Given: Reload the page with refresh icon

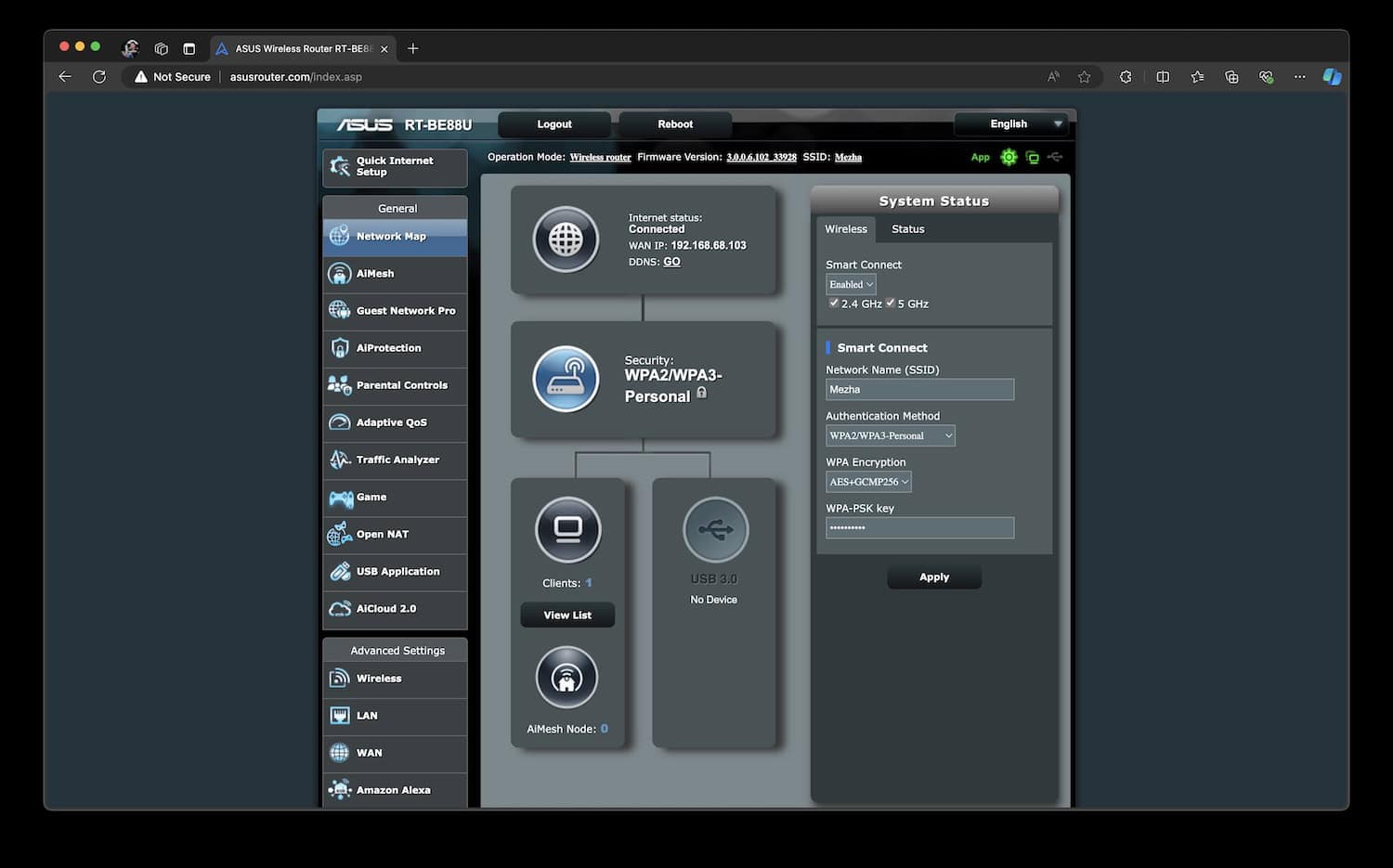Looking at the screenshot, I should pos(99,77).
